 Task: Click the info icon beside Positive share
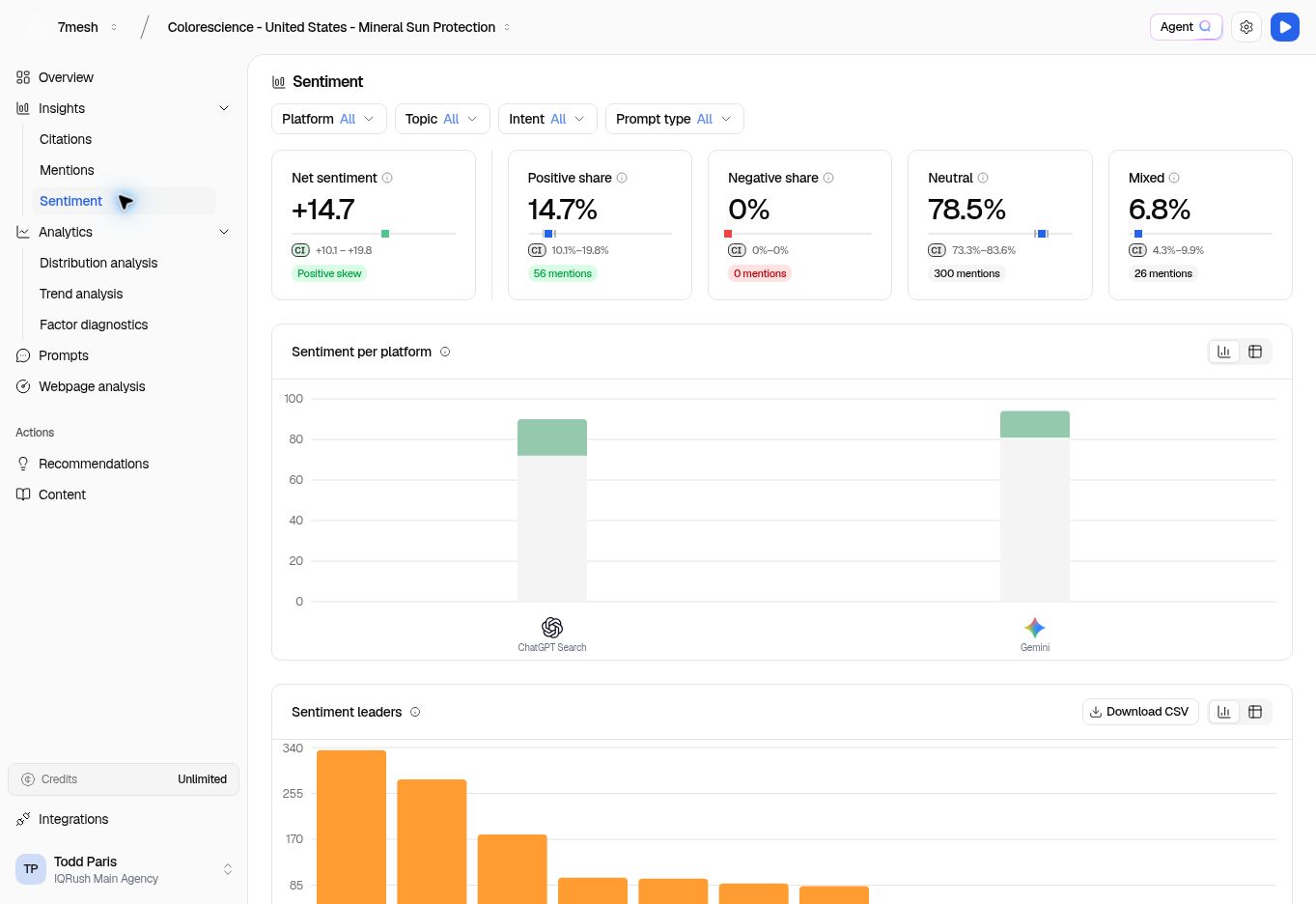point(622,178)
